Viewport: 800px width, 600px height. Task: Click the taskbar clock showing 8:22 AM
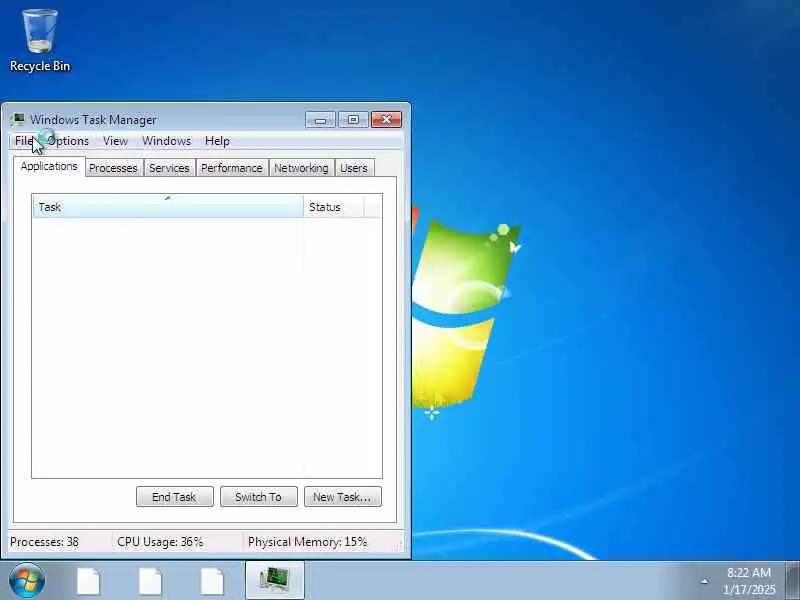coord(749,581)
